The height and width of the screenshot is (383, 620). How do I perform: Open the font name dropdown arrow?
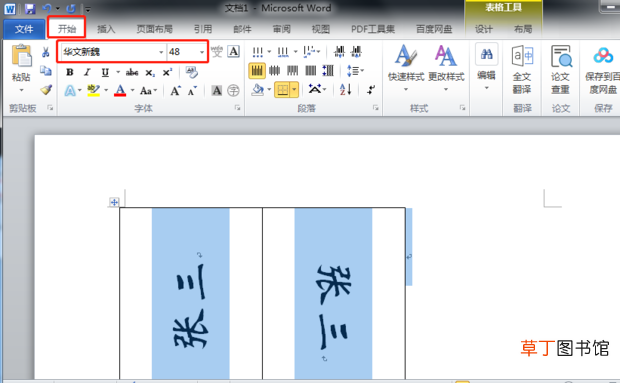click(x=161, y=52)
